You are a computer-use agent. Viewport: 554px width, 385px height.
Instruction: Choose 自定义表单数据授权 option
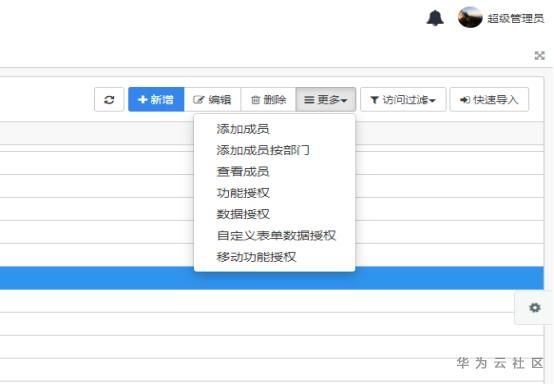pyautogui.click(x=275, y=235)
